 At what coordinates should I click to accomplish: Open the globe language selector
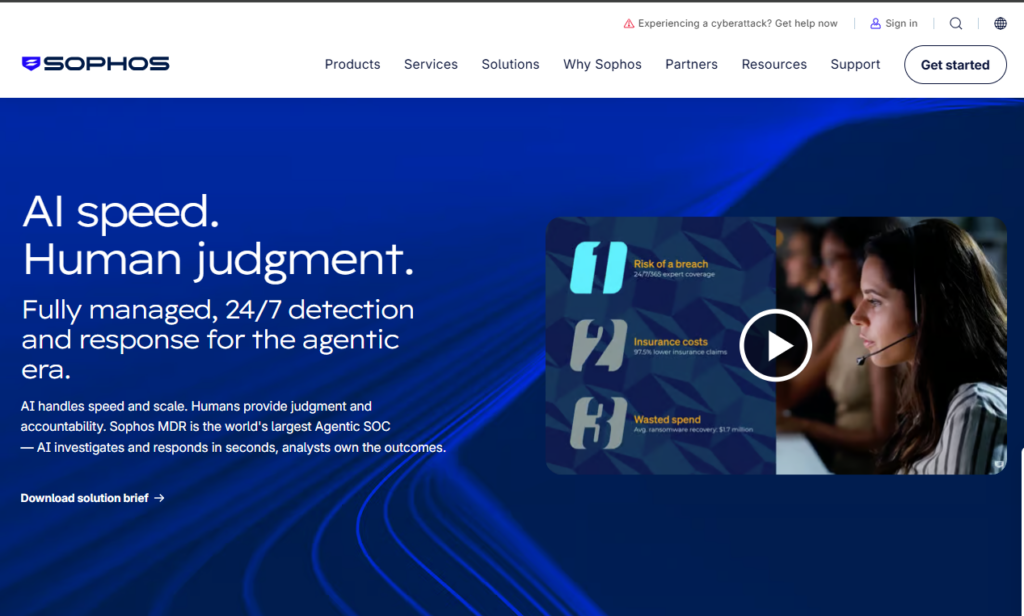click(1000, 24)
